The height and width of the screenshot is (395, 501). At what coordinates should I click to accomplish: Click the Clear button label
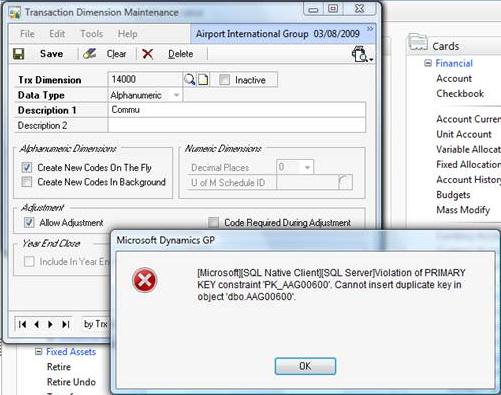click(116, 54)
